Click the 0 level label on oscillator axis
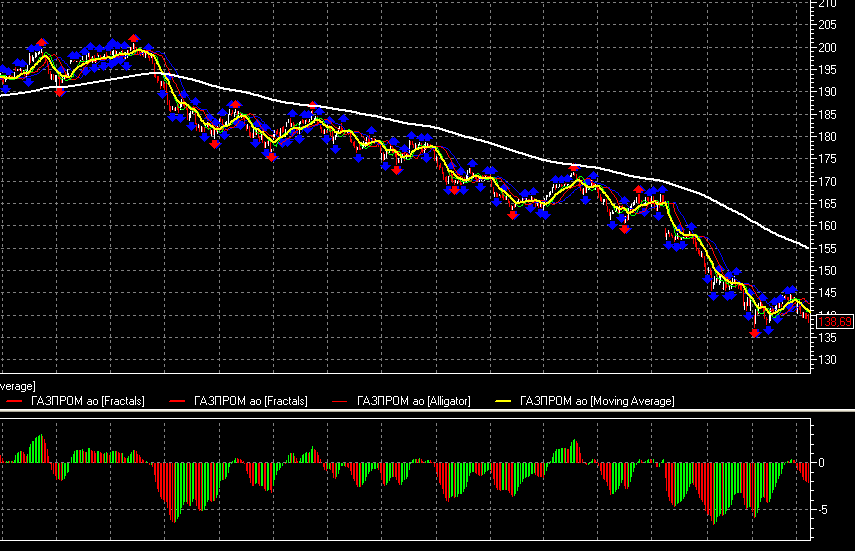The height and width of the screenshot is (551, 855). click(x=821, y=463)
